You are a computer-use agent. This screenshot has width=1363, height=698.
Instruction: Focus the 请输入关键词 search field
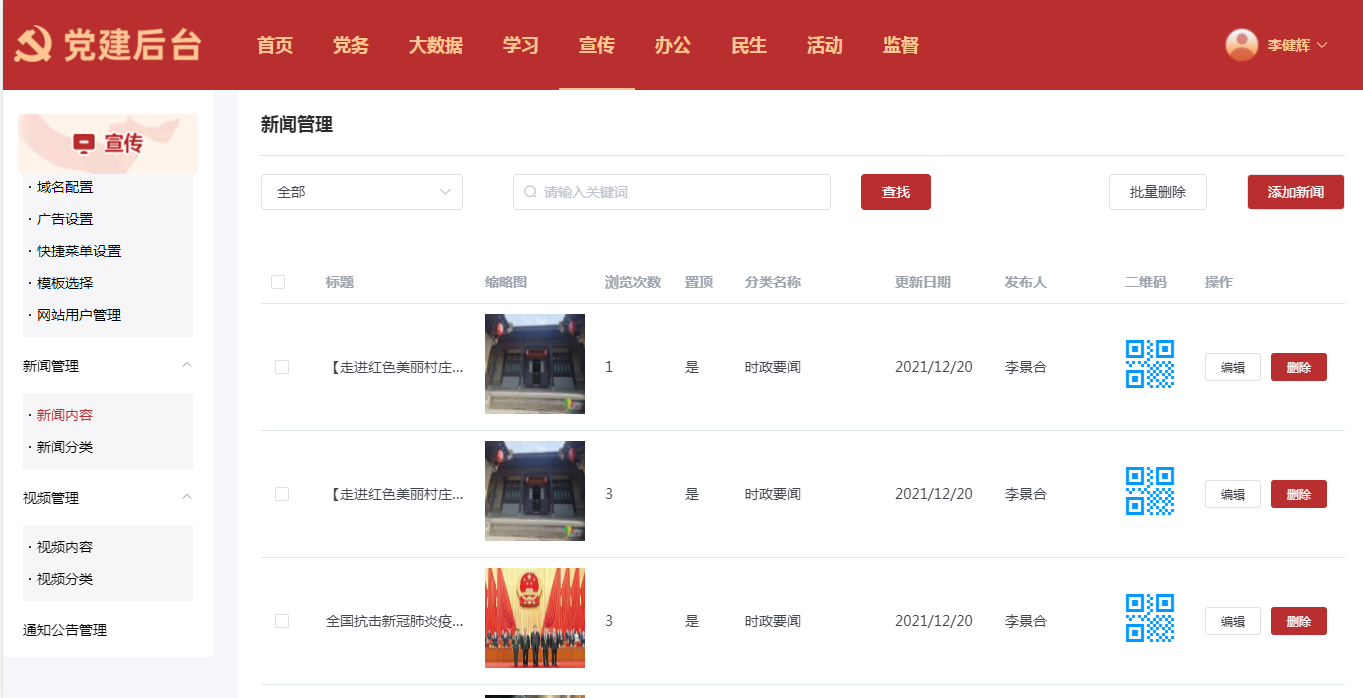pos(680,192)
